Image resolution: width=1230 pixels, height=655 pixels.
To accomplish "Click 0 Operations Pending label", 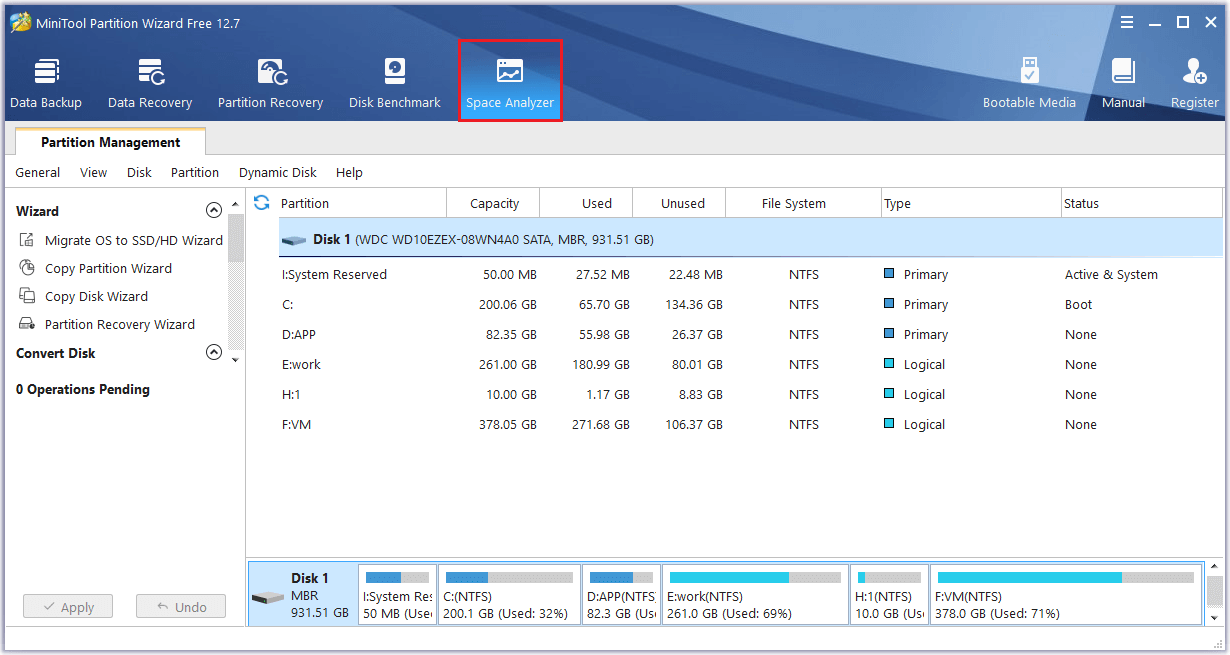I will tap(83, 389).
